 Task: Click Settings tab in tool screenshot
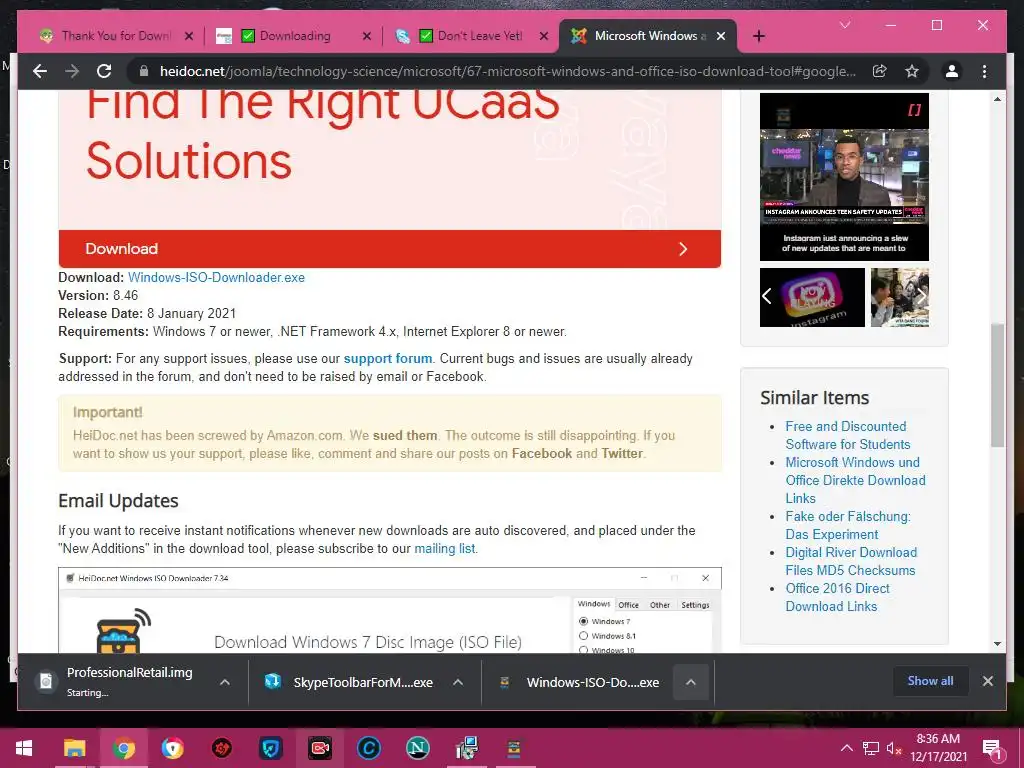(x=695, y=605)
